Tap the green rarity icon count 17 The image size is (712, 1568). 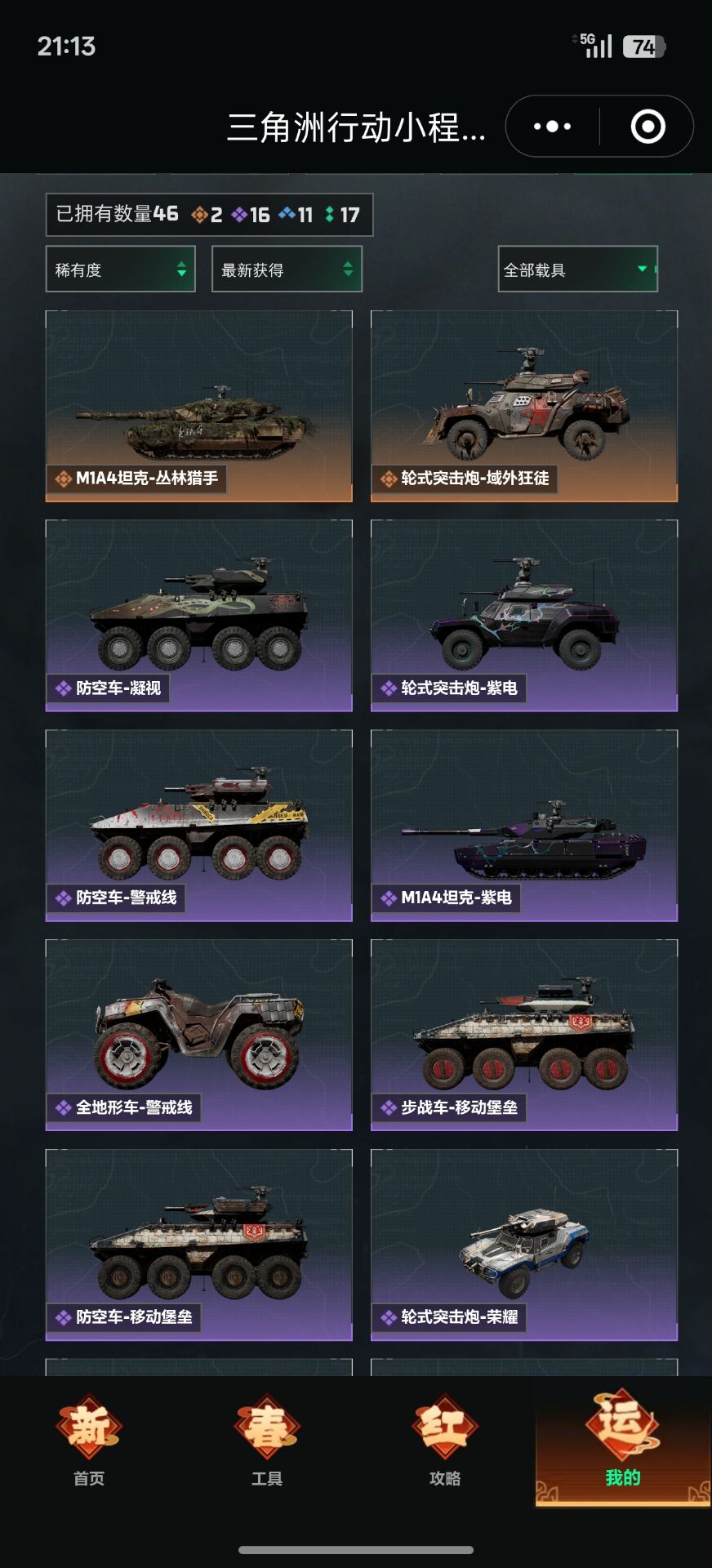pyautogui.click(x=342, y=215)
